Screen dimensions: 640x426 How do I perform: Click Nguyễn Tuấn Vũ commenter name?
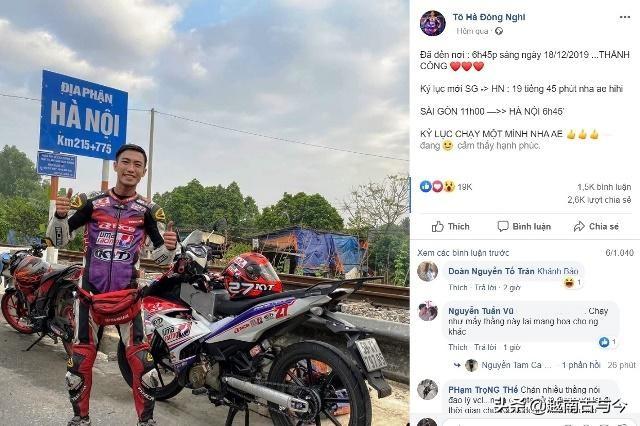[x=480, y=311]
